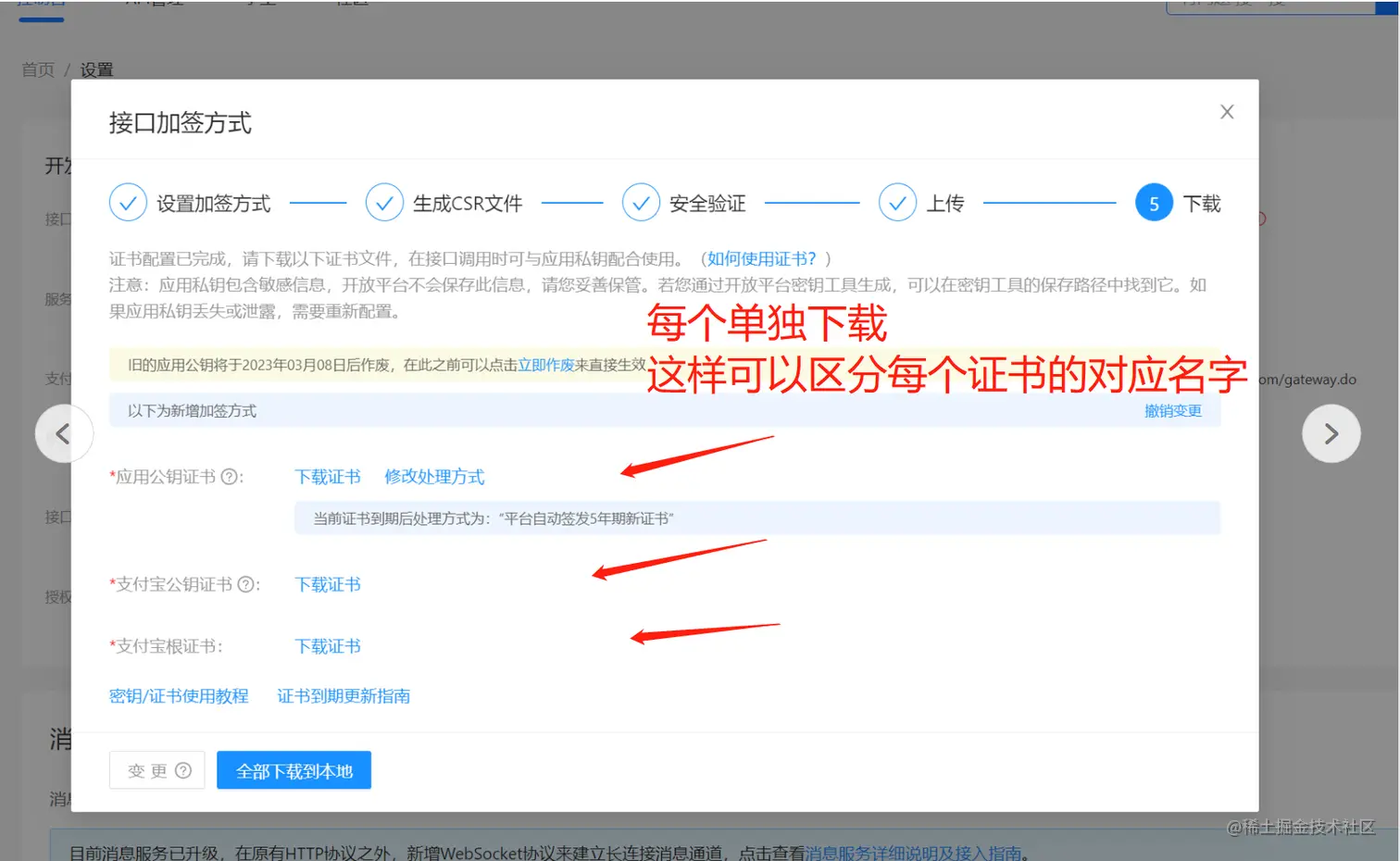Download the 支付宝公钥证书 via 下载证书
Image resolution: width=1400 pixels, height=861 pixels.
[x=328, y=584]
